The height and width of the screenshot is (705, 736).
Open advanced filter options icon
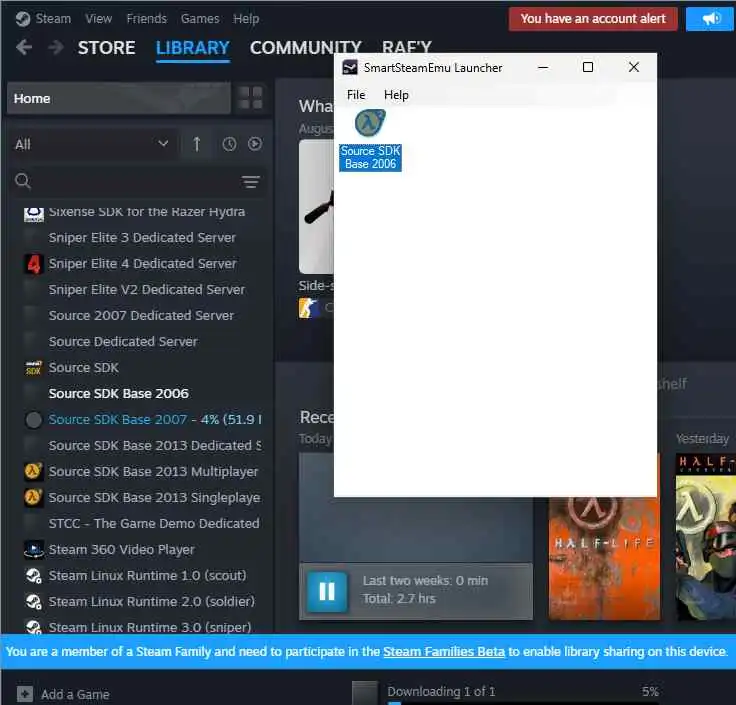pyautogui.click(x=251, y=181)
